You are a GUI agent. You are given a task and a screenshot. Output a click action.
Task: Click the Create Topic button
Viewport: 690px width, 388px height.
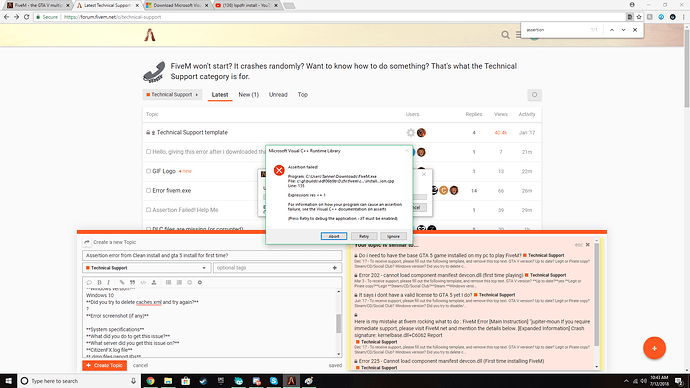point(105,365)
